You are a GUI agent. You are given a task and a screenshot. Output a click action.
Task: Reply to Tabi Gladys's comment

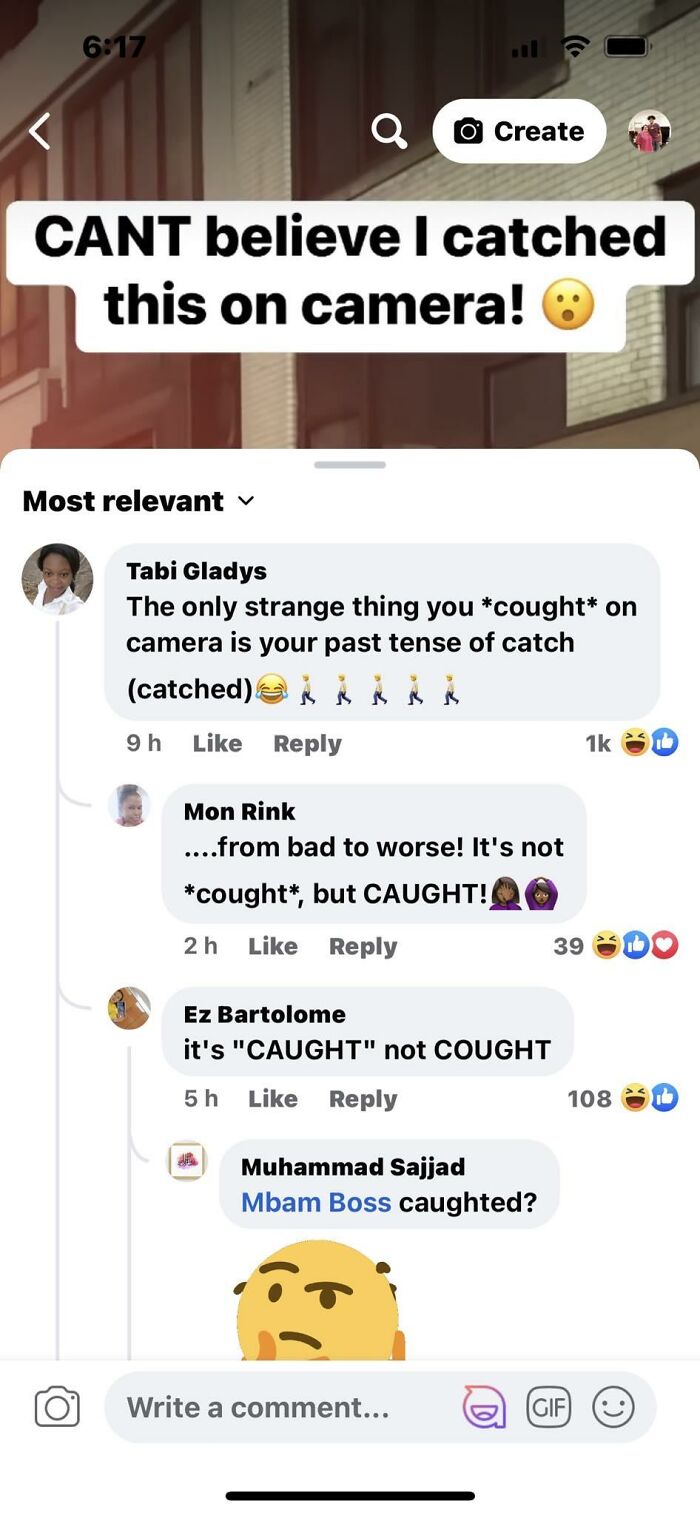(307, 743)
